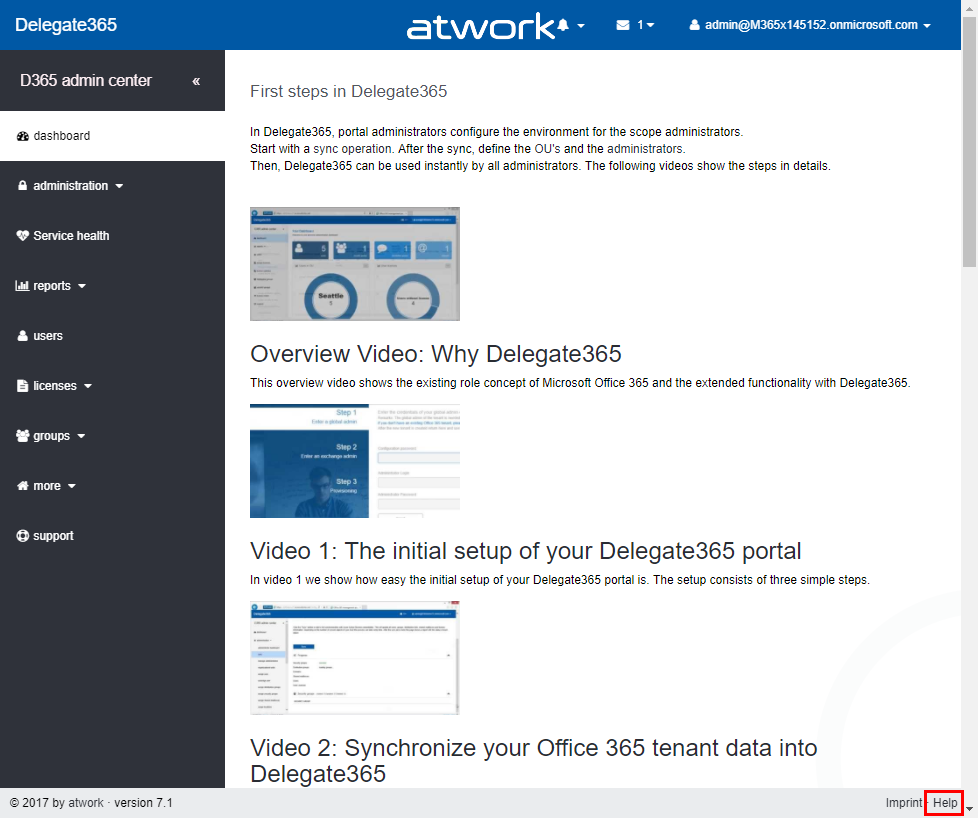978x818 pixels.
Task: Open the Imprint footer link
Action: click(903, 803)
